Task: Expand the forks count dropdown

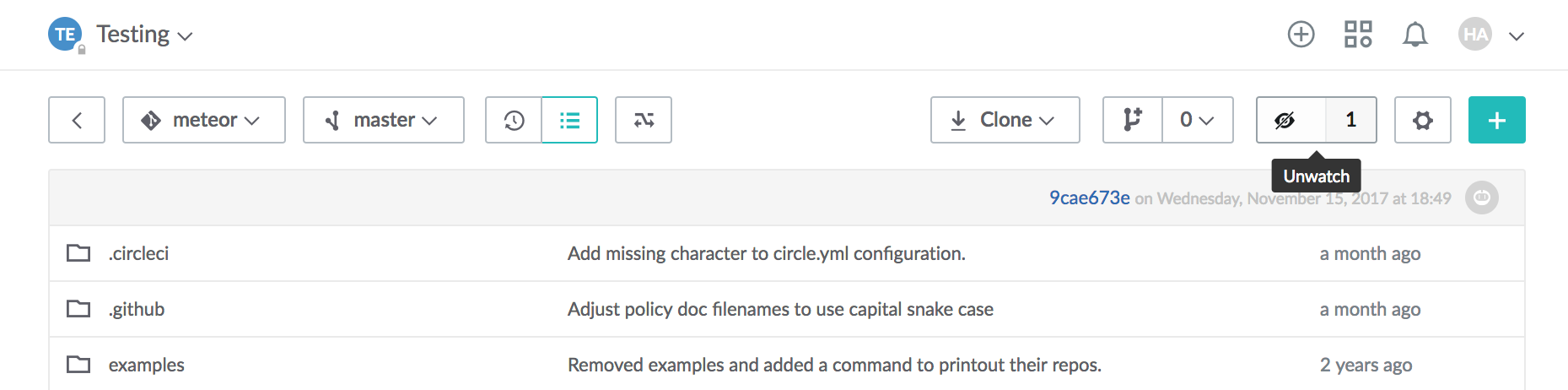Action: pyautogui.click(x=1197, y=120)
